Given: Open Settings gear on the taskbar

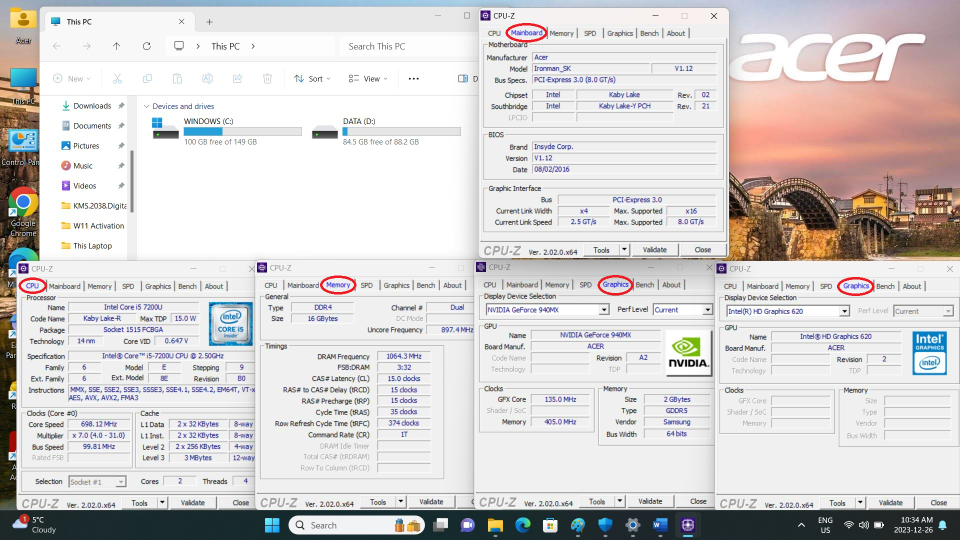Looking at the screenshot, I should coord(632,525).
